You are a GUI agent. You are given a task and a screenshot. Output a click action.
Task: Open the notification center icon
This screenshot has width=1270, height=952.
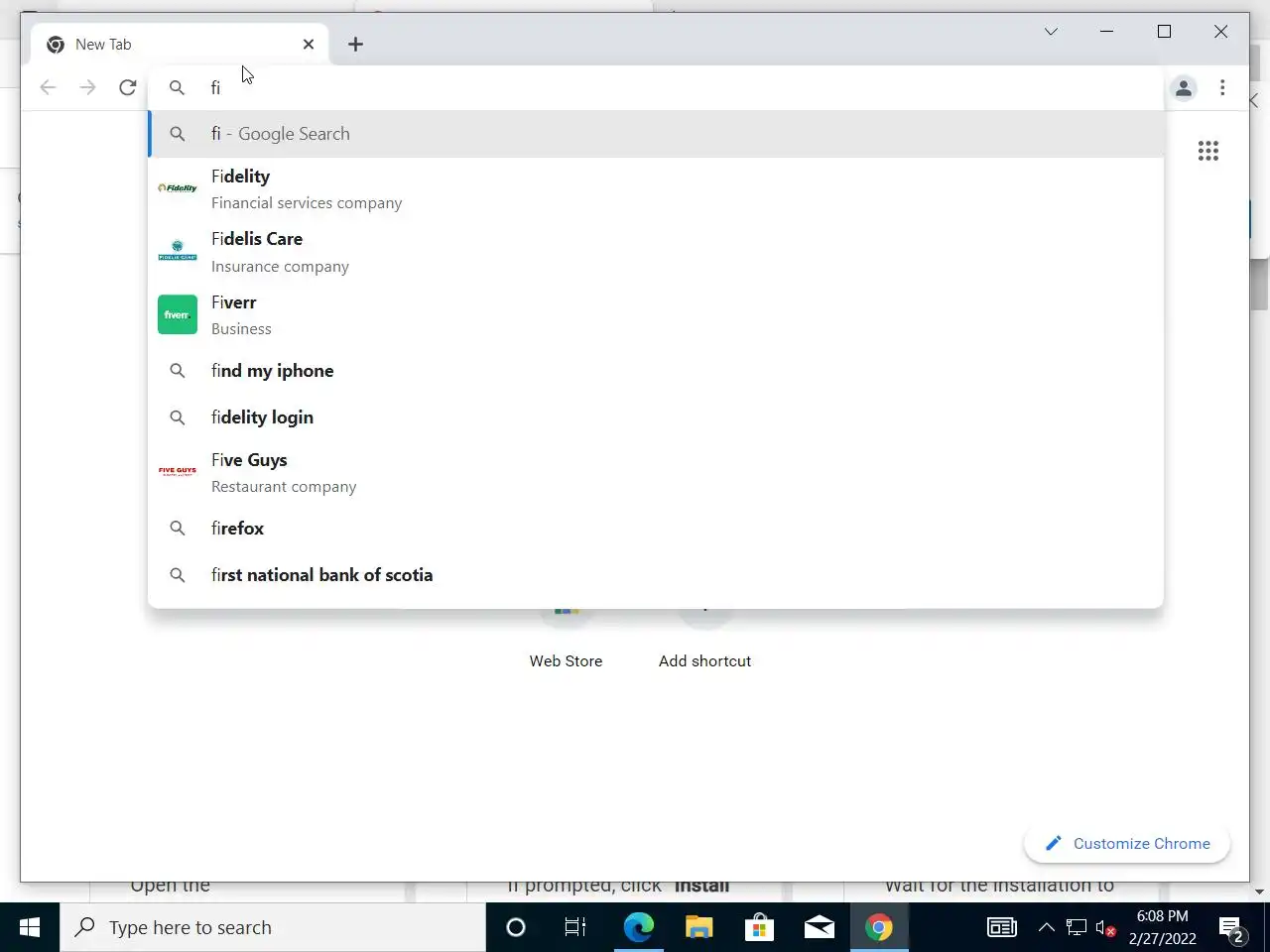point(1233,929)
